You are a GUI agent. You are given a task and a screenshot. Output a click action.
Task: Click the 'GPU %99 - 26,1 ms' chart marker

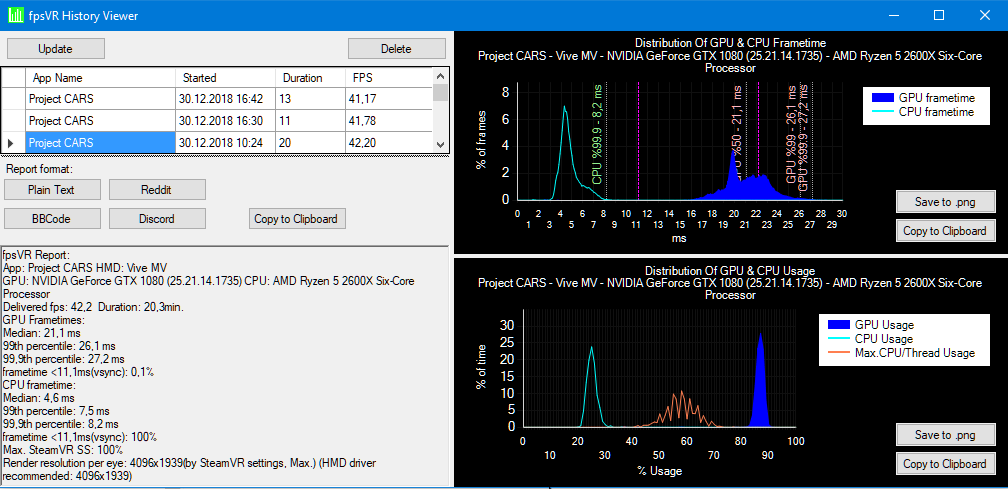click(791, 134)
